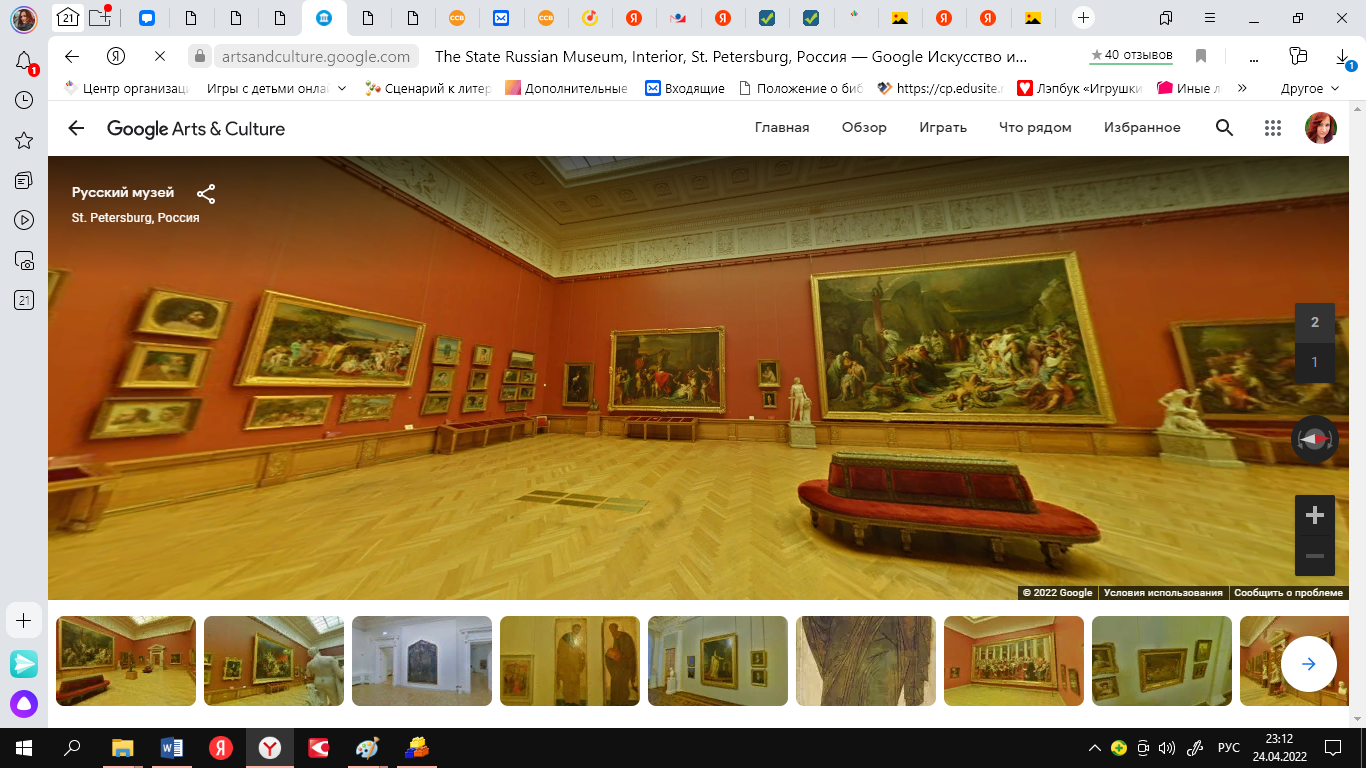Open a new tab with the plus button
The width and height of the screenshot is (1366, 768).
point(1083,18)
